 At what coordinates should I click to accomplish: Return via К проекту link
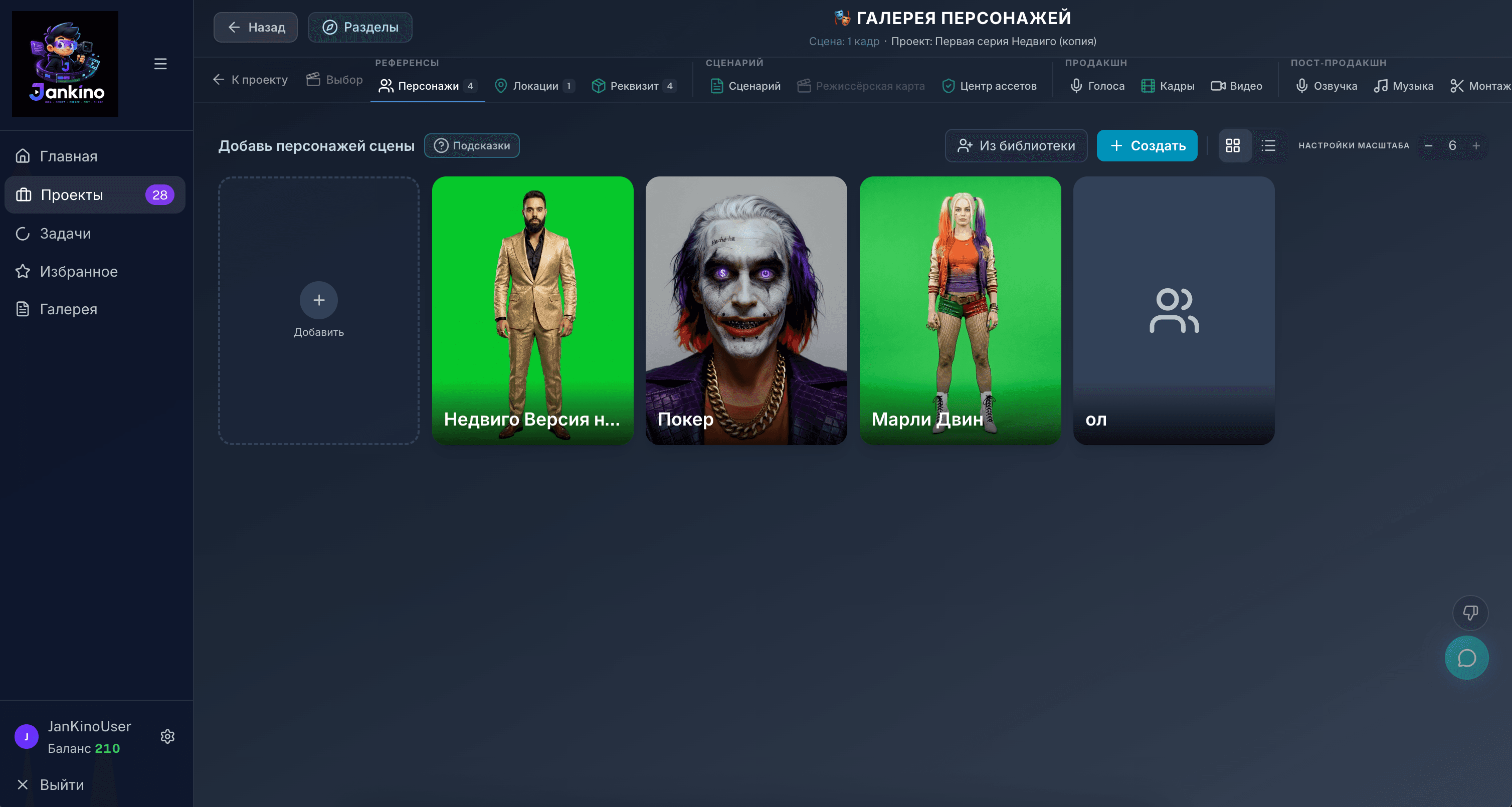pyautogui.click(x=251, y=80)
